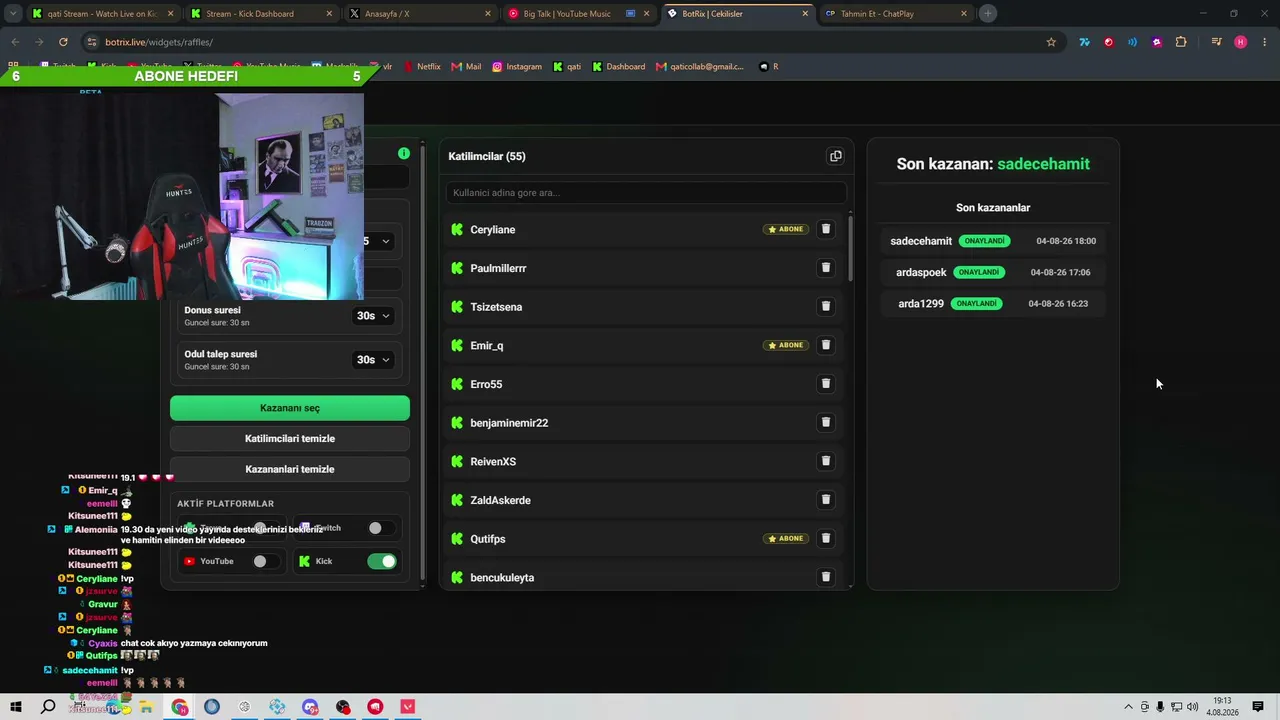Close the Big Talk YouTube Music tab
The height and width of the screenshot is (720, 1280).
coord(646,14)
